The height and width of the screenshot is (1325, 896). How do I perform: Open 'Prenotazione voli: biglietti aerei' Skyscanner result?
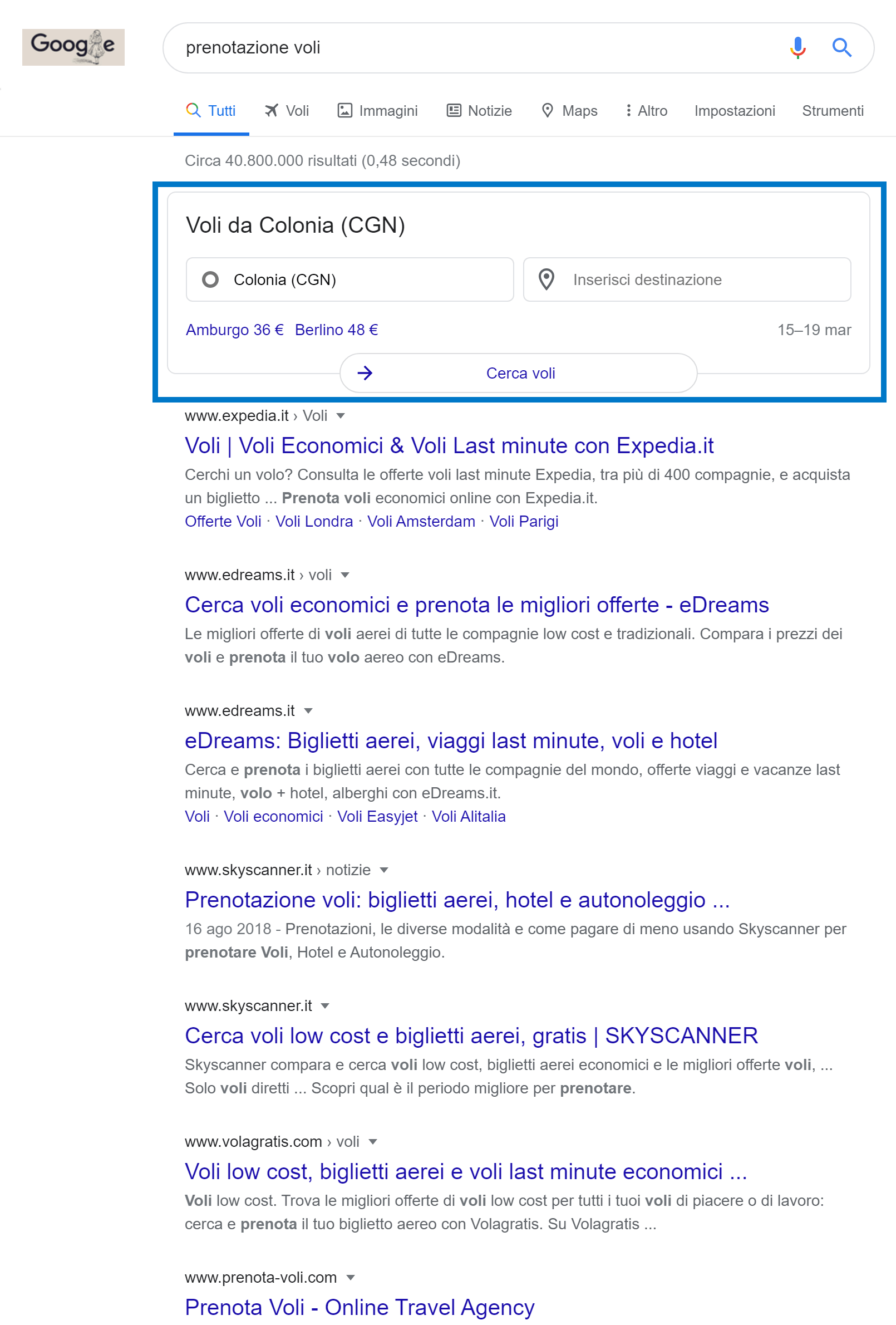(457, 899)
